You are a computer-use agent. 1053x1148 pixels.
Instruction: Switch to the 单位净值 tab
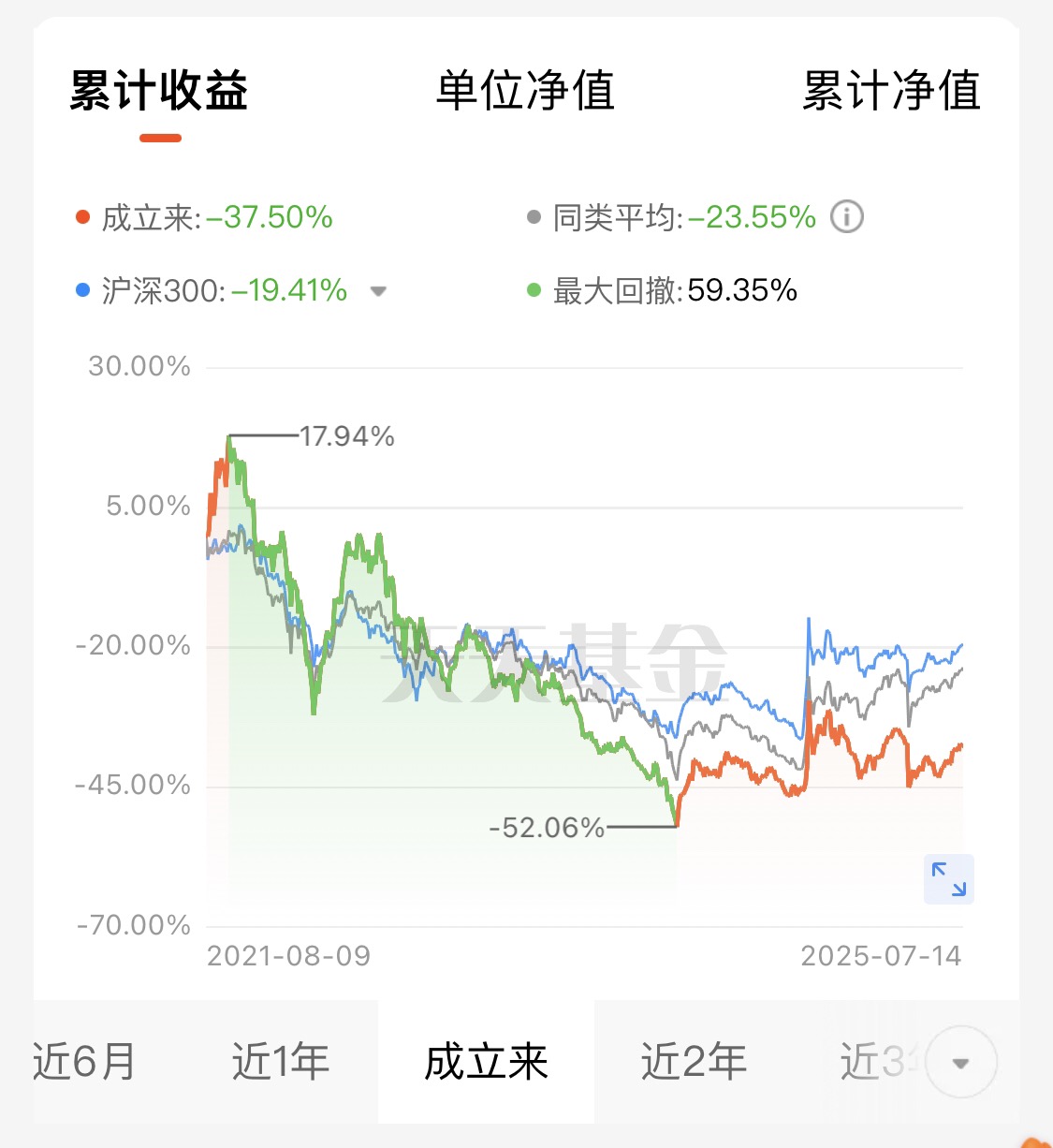coord(525,92)
